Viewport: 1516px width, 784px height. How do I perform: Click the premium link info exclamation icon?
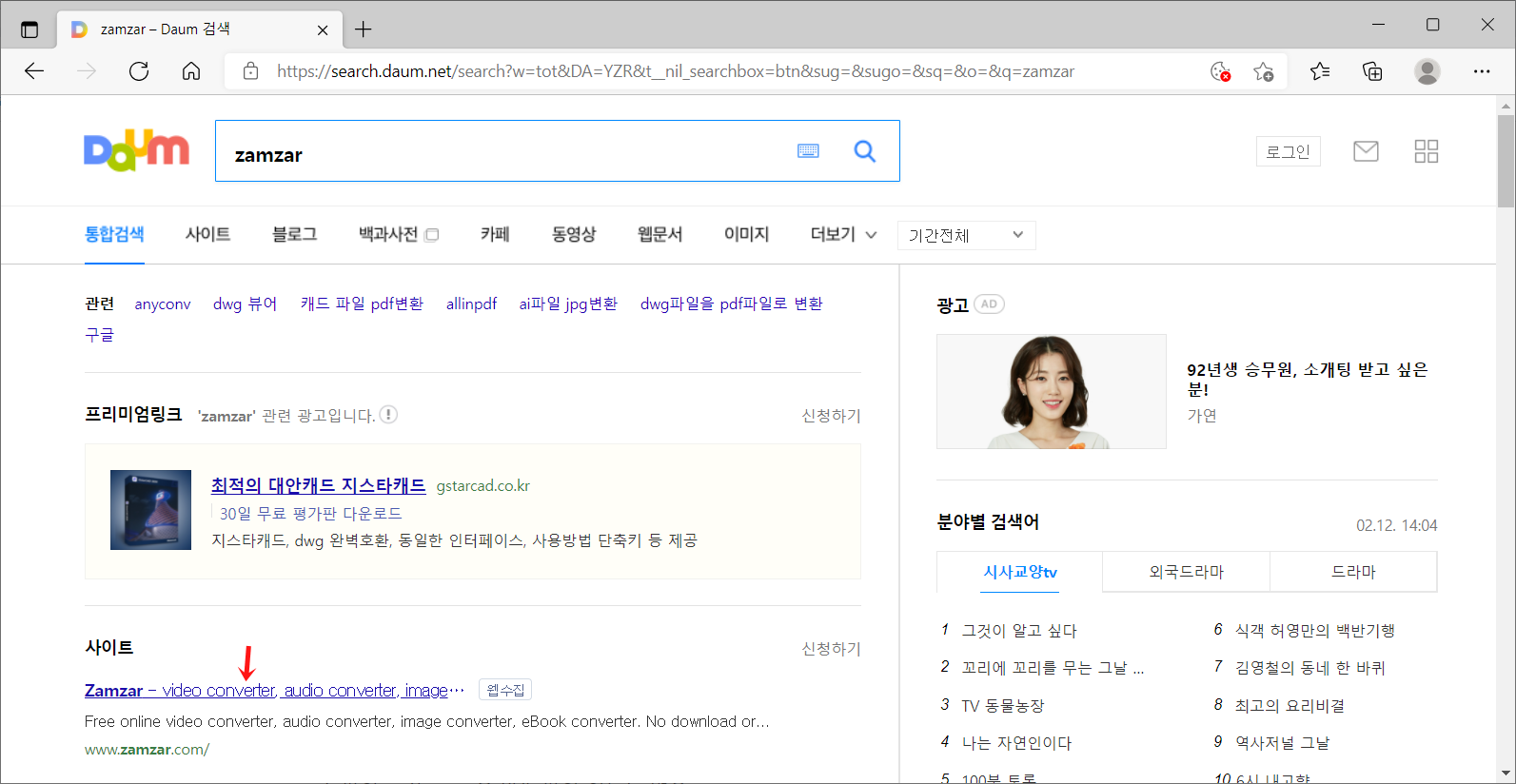388,415
